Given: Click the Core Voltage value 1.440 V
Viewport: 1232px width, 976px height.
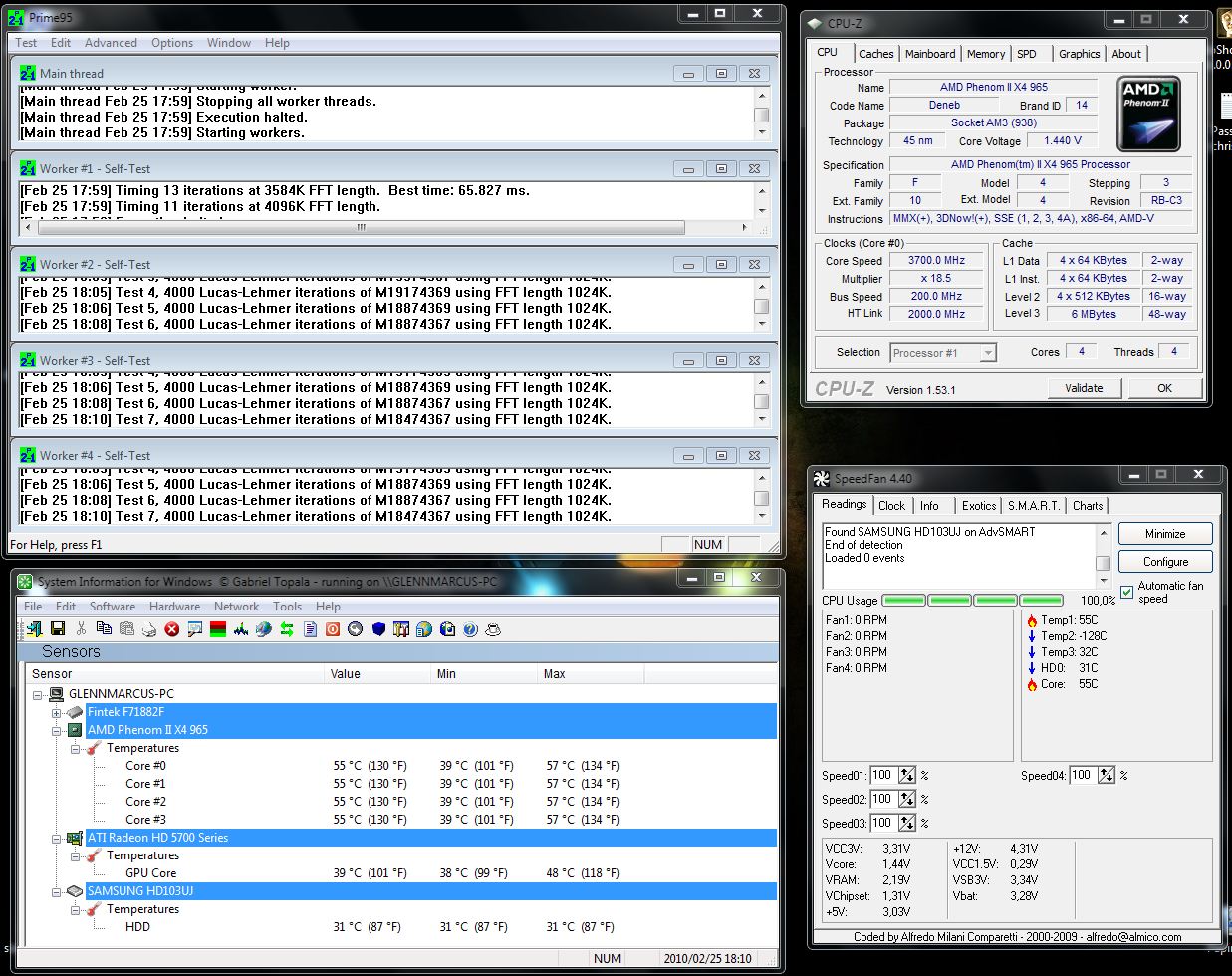Looking at the screenshot, I should tap(1063, 141).
